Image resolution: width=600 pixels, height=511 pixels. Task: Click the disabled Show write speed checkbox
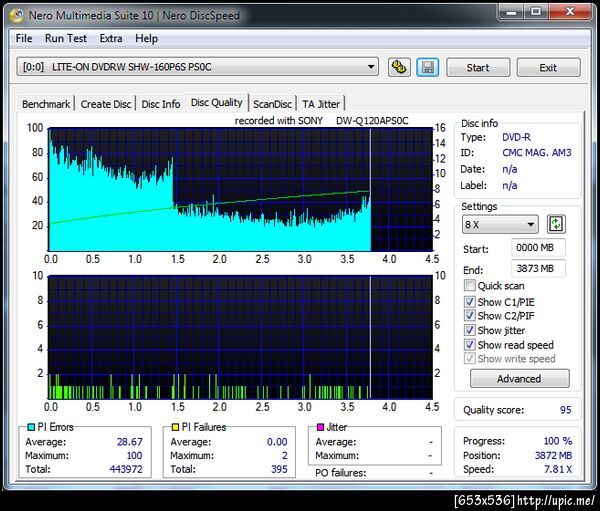coord(470,358)
